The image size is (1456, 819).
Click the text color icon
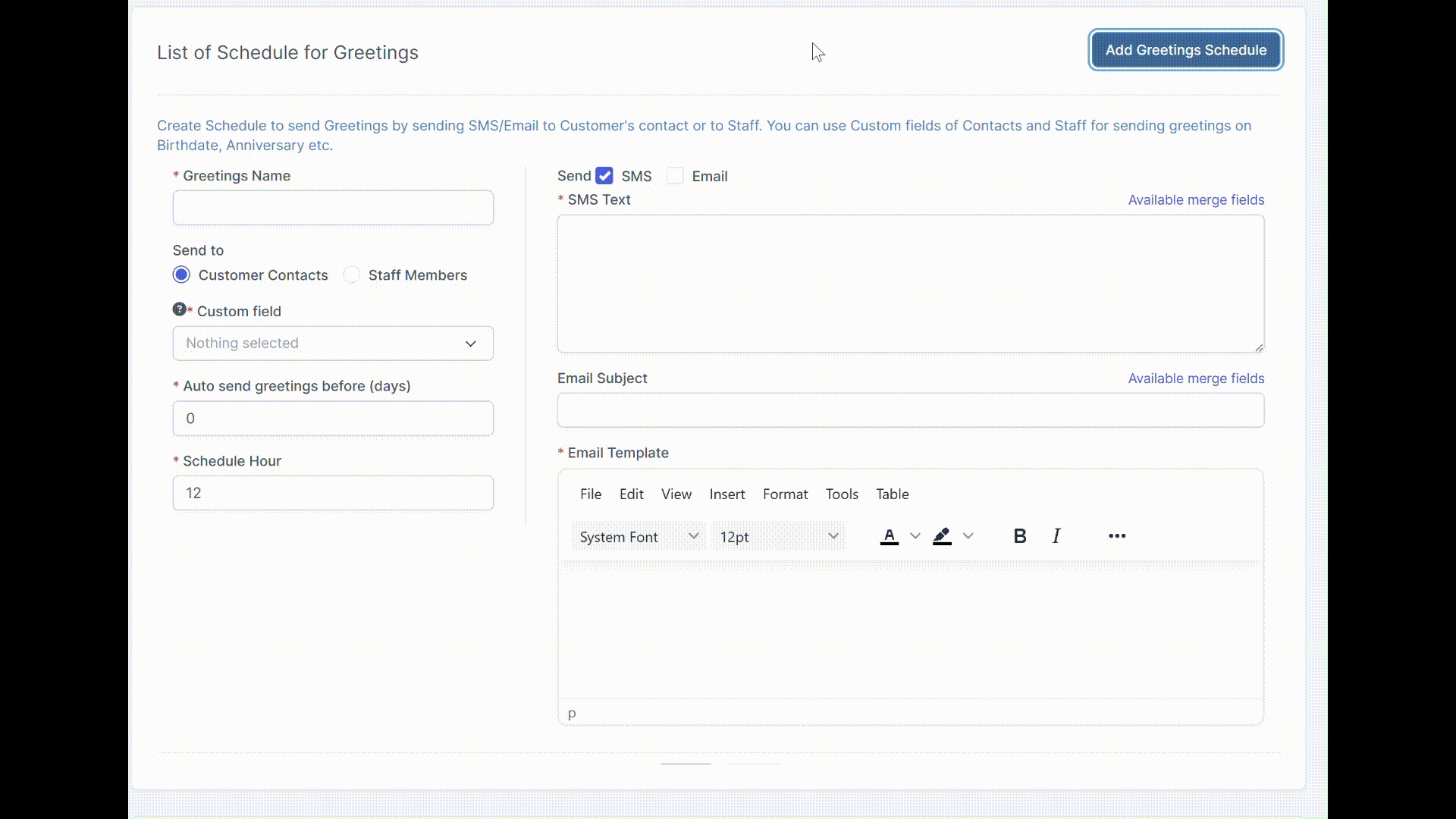click(x=890, y=536)
